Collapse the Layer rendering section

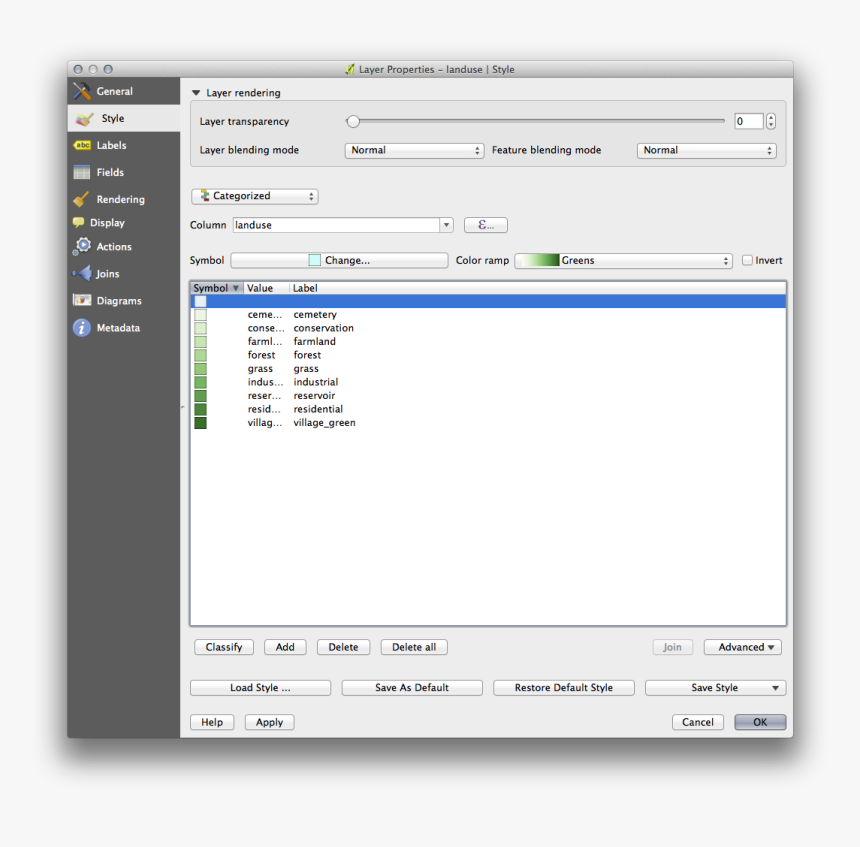tap(196, 93)
